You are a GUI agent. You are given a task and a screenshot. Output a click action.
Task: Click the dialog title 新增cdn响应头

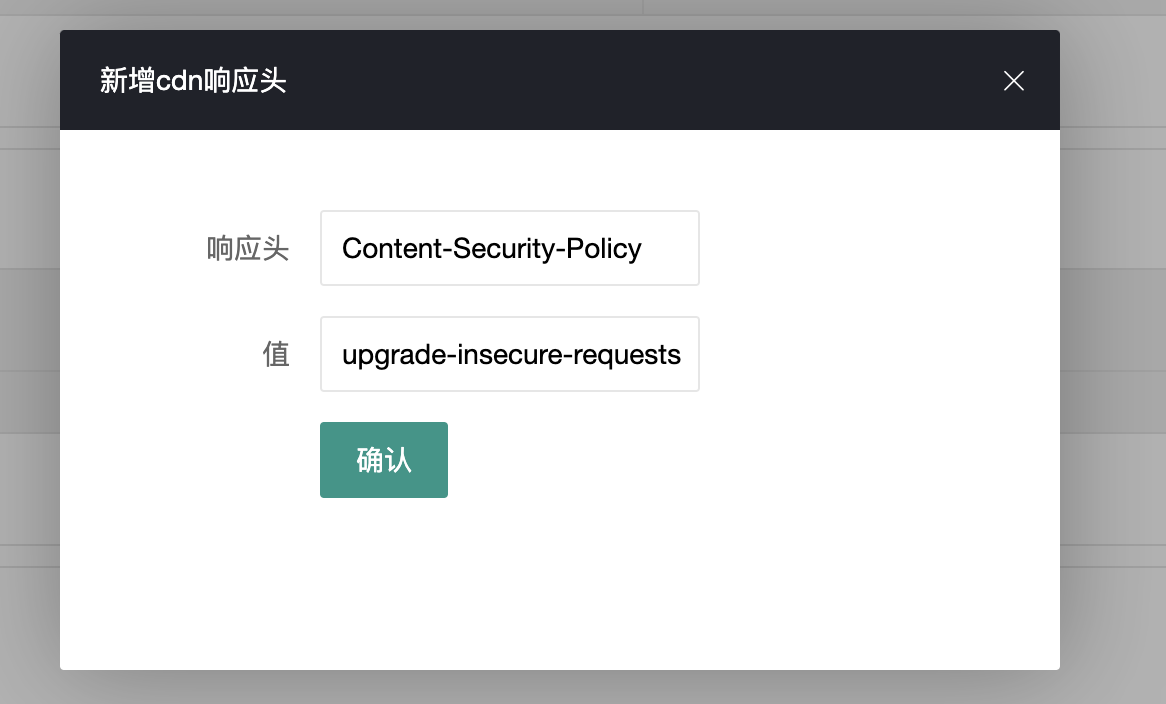[193, 81]
